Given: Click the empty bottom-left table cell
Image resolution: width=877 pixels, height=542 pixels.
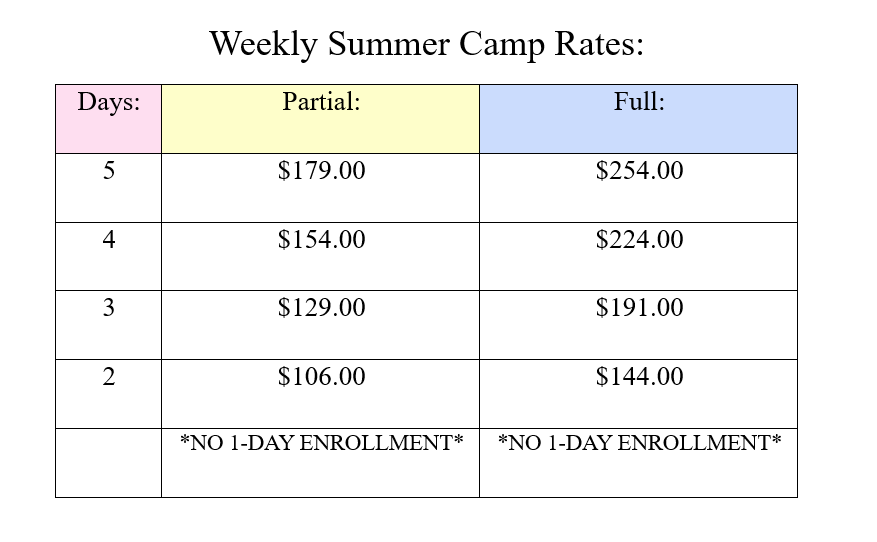Looking at the screenshot, I should [x=108, y=462].
